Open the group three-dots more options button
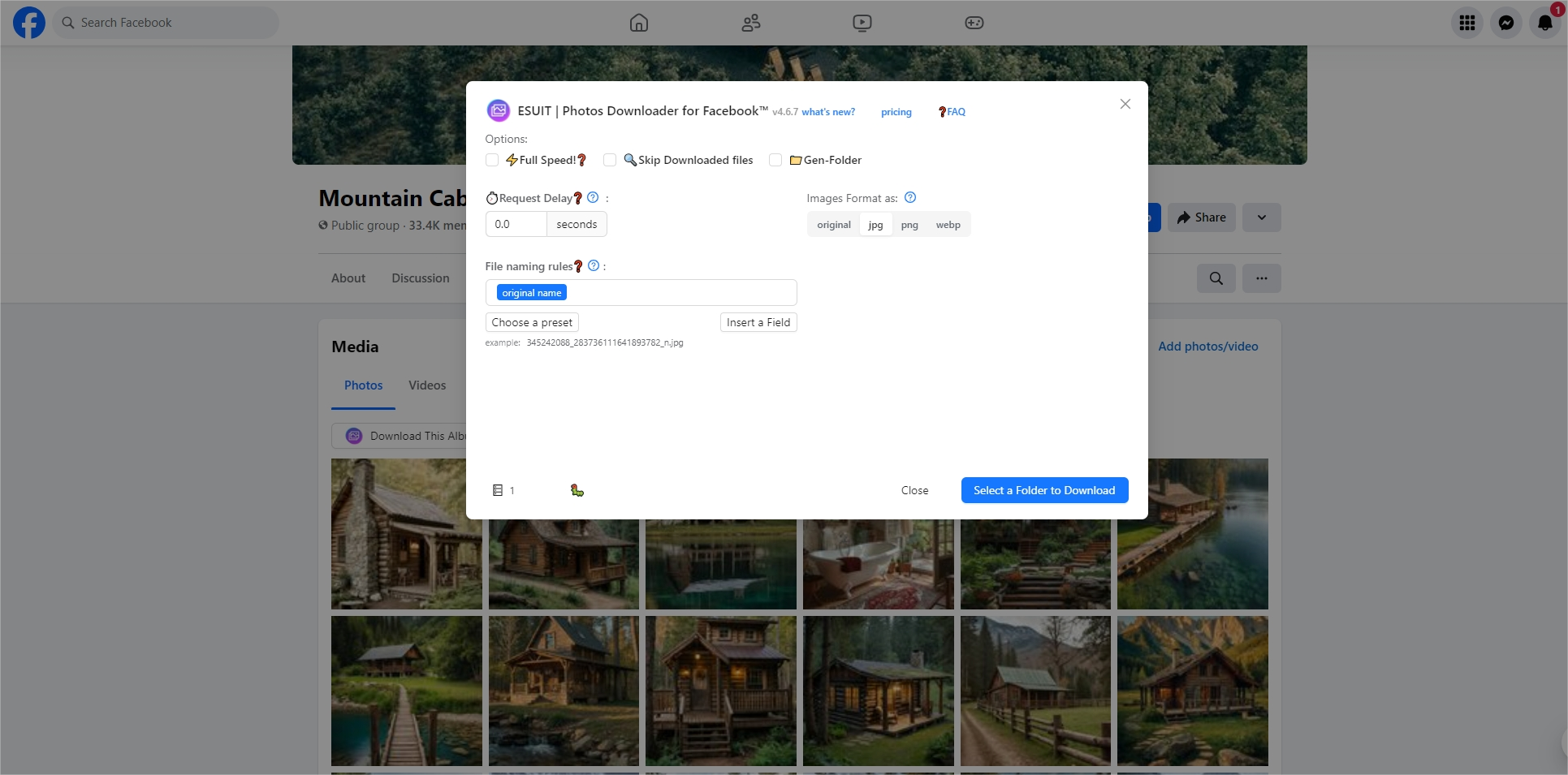 click(x=1262, y=278)
